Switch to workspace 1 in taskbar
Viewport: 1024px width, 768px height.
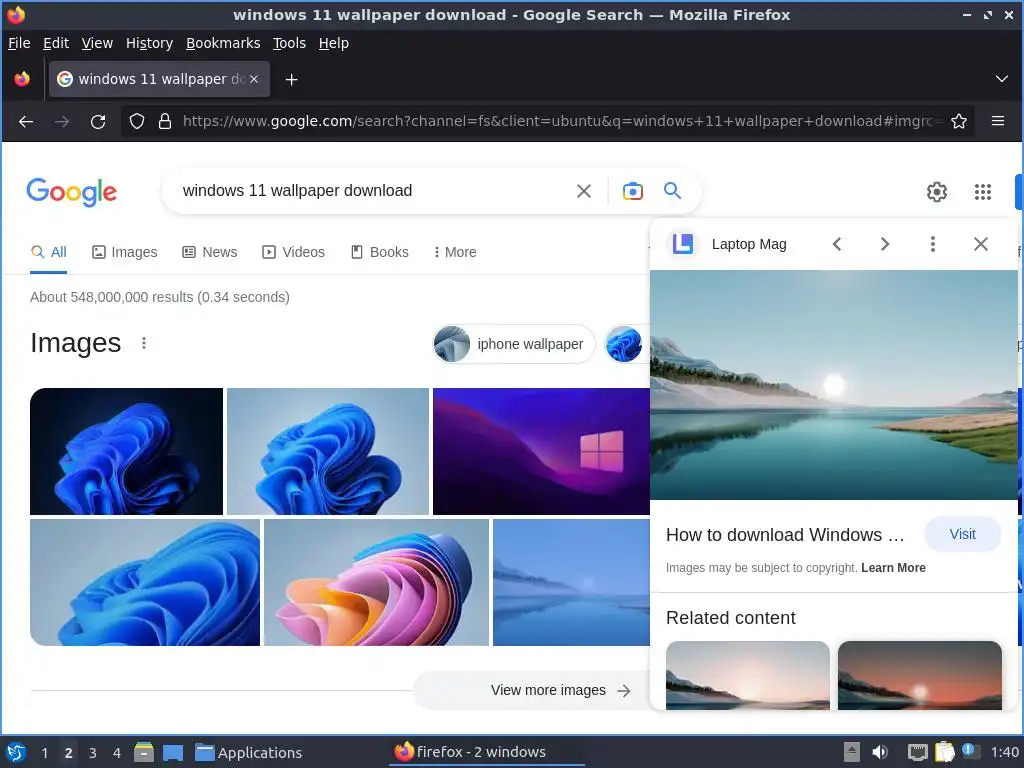44,753
